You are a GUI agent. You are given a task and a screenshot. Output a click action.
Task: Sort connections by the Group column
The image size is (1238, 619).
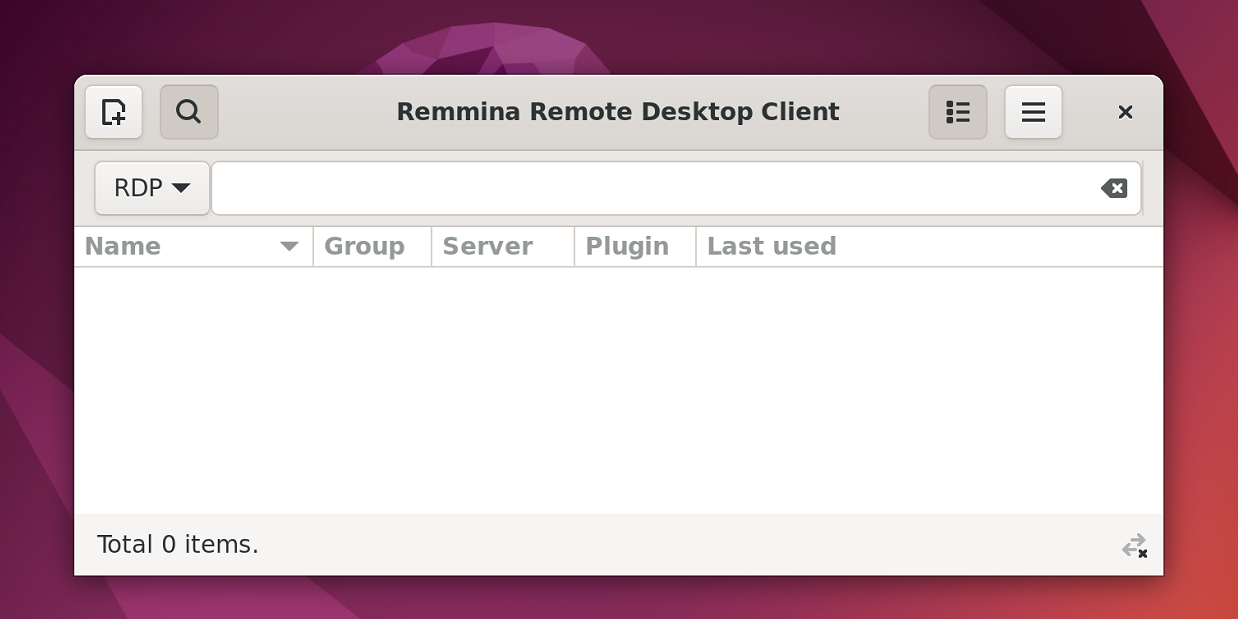pos(363,246)
